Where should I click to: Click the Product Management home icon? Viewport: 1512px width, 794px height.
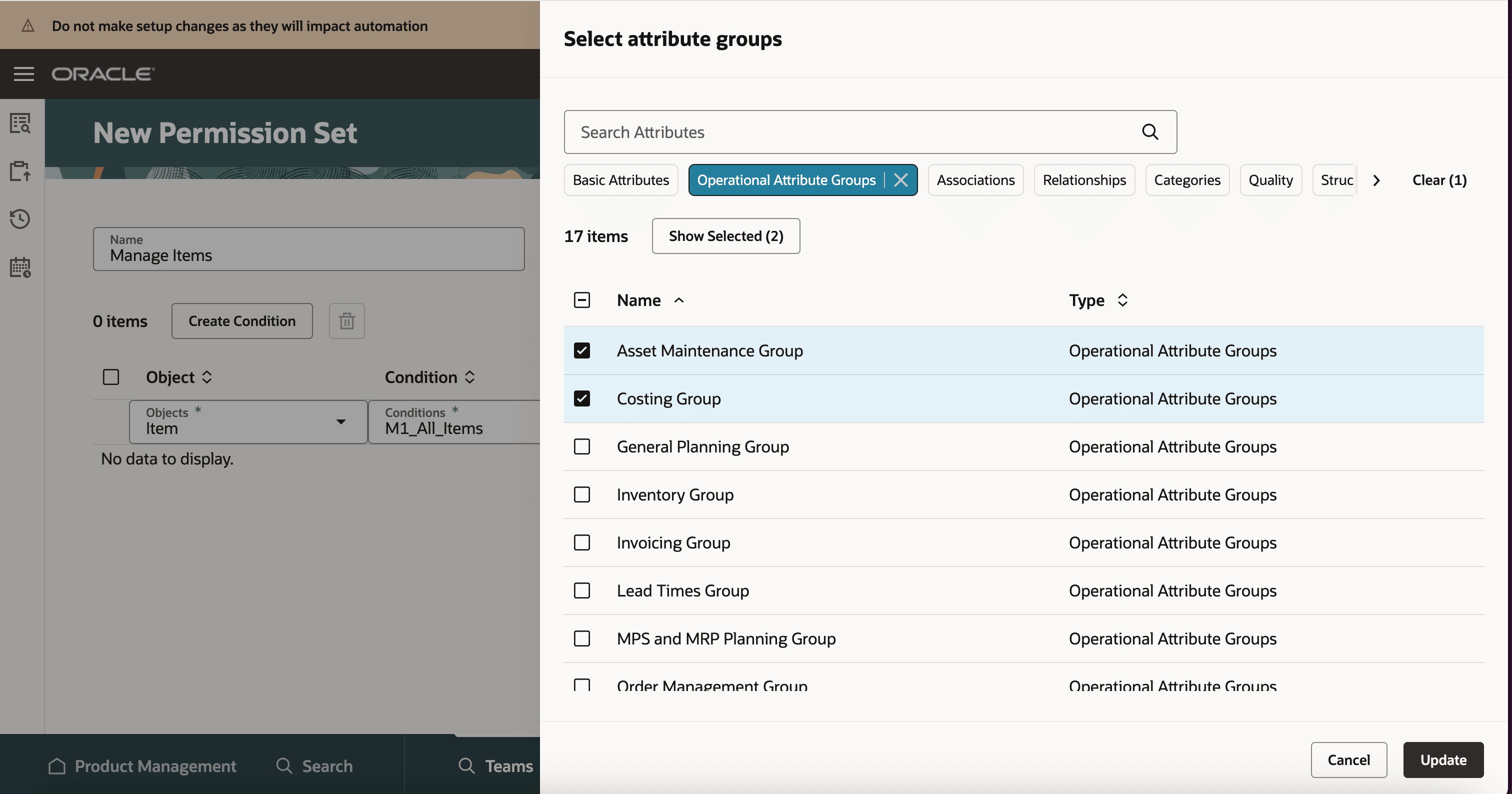[57, 766]
